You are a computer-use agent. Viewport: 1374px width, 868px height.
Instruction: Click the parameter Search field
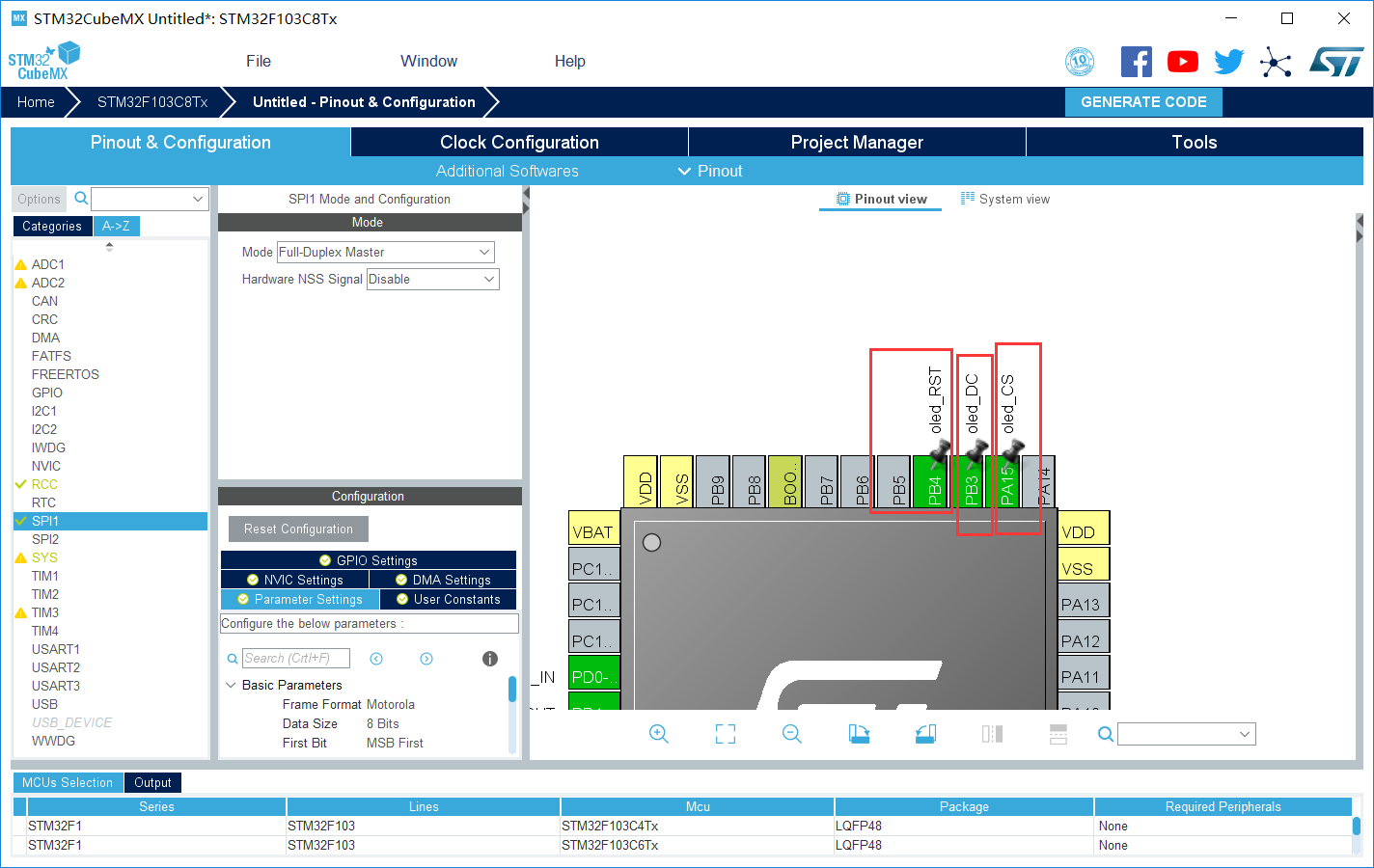click(296, 659)
